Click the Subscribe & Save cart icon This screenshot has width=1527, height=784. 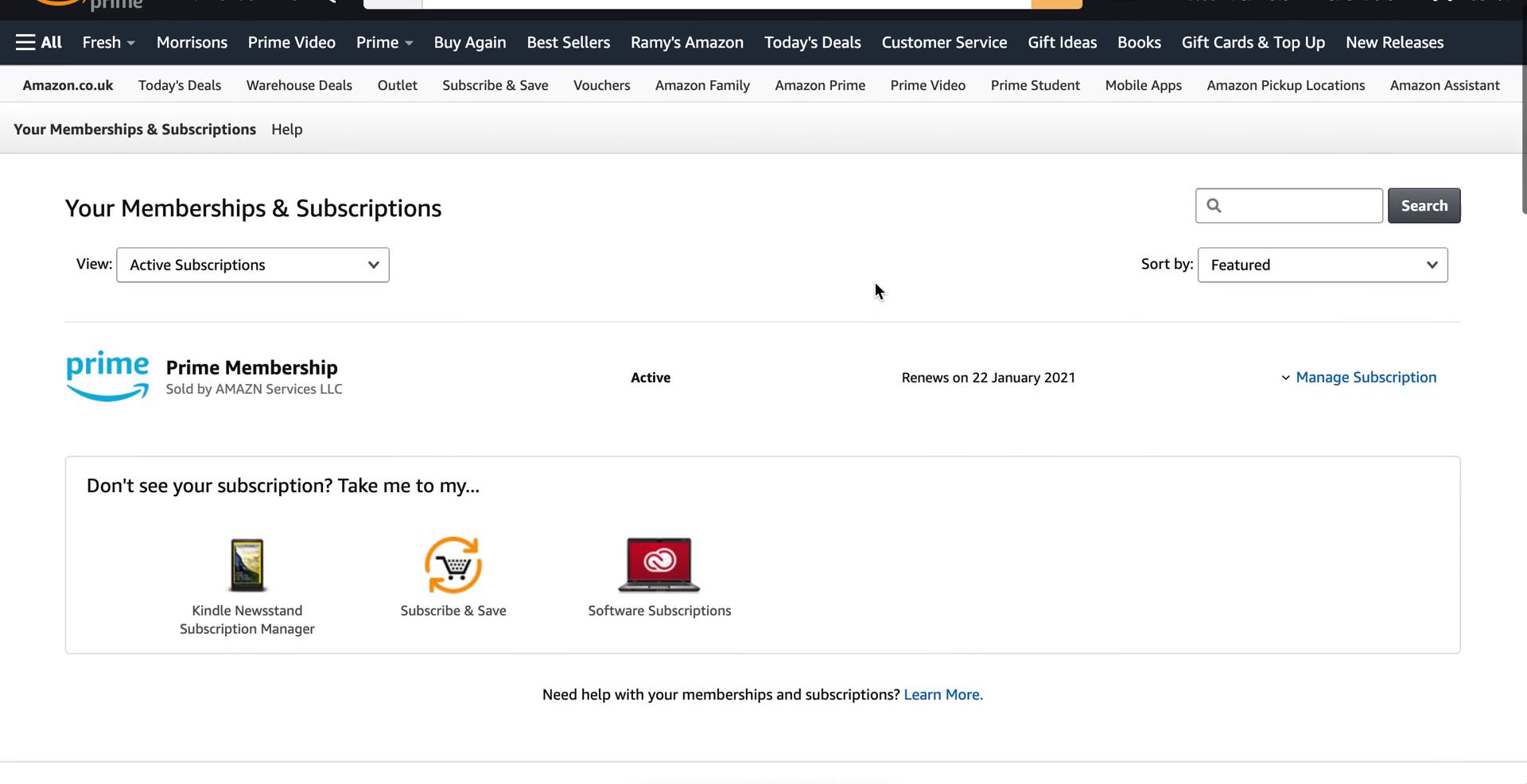click(x=453, y=565)
